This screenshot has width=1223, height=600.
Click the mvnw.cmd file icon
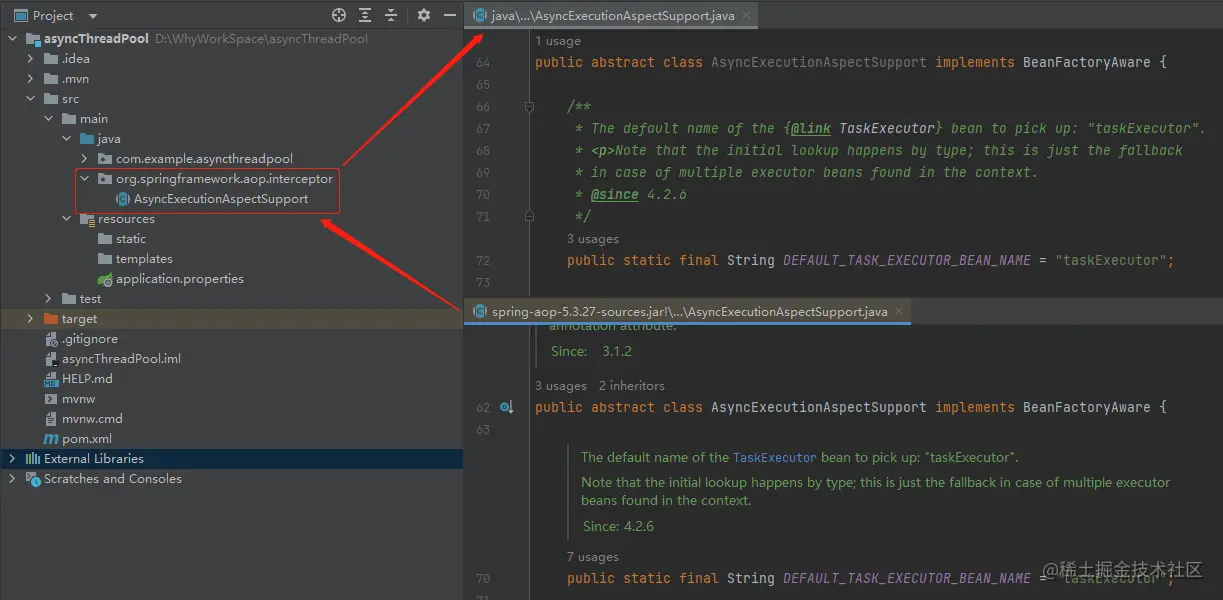tap(51, 419)
